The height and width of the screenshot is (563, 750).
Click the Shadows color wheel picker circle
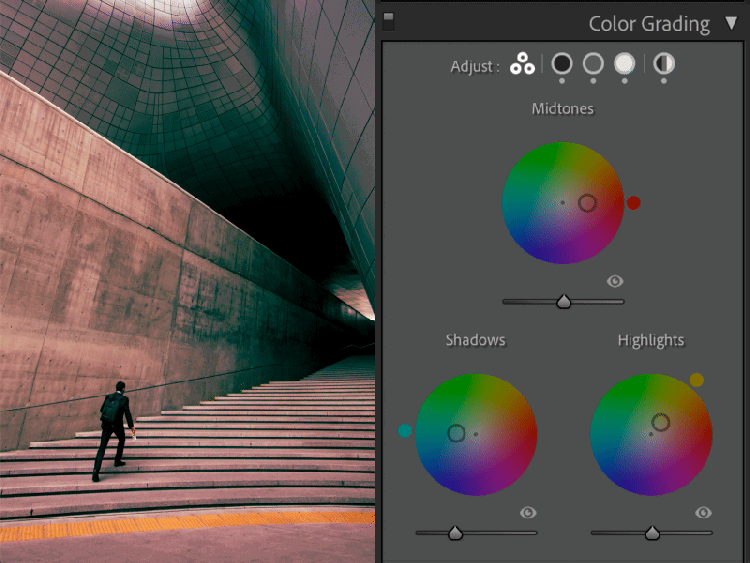pos(456,433)
